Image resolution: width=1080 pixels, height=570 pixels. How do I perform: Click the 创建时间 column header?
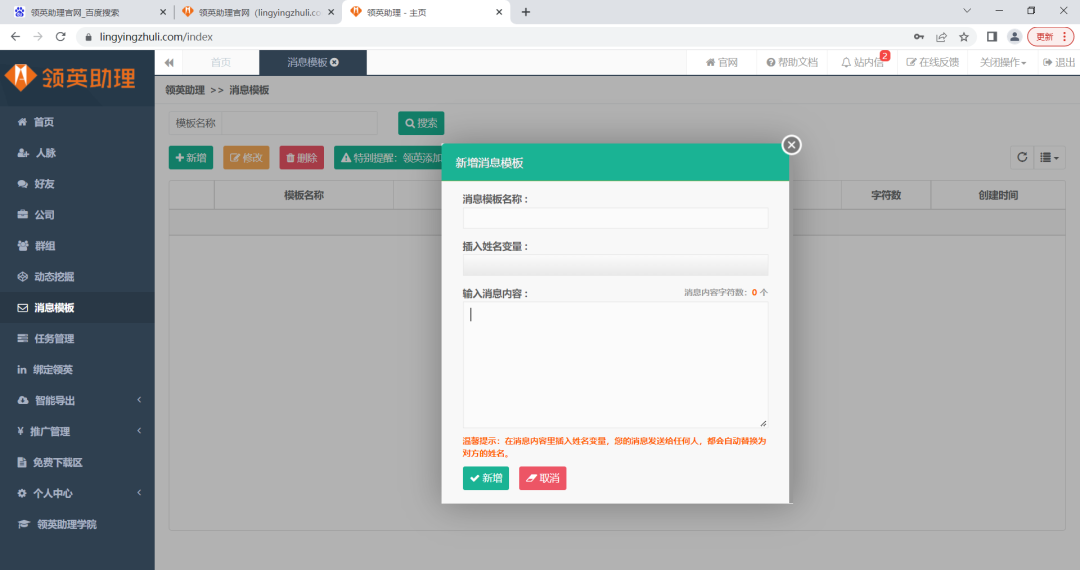click(x=998, y=196)
